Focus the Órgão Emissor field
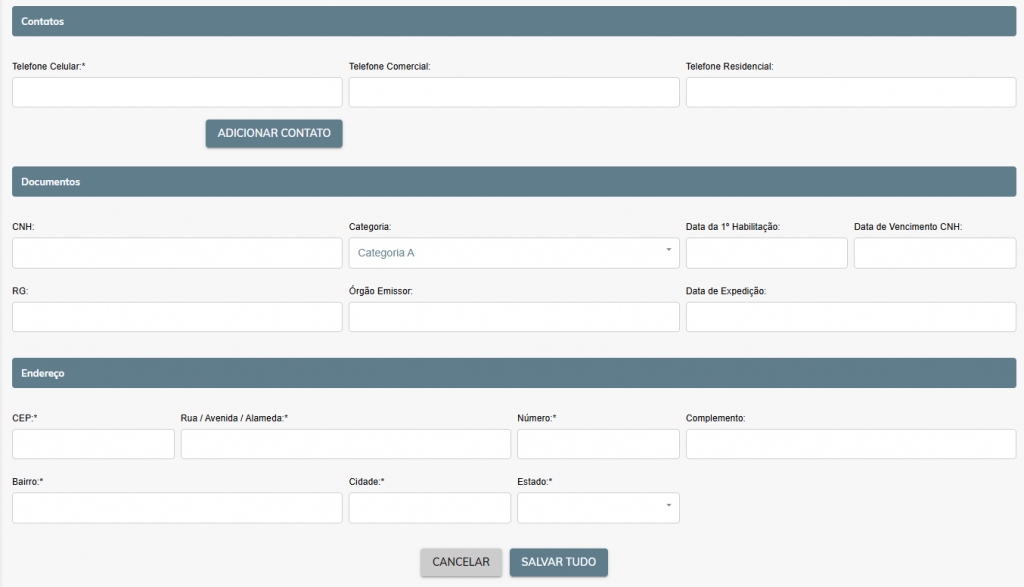 [514, 317]
